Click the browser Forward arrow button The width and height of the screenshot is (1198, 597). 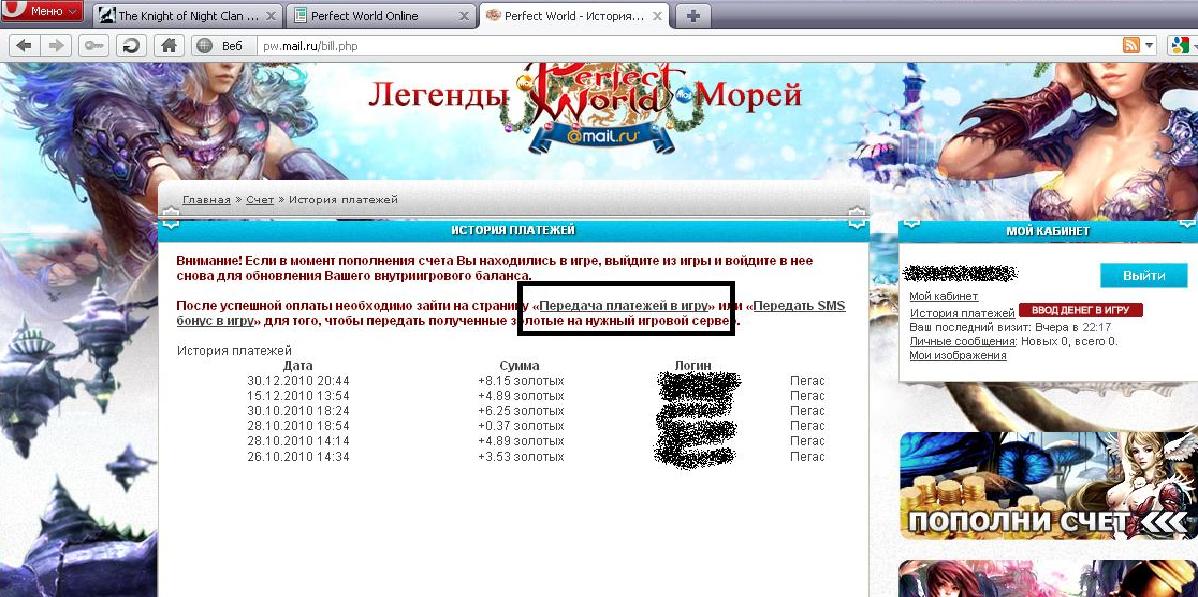coord(56,45)
